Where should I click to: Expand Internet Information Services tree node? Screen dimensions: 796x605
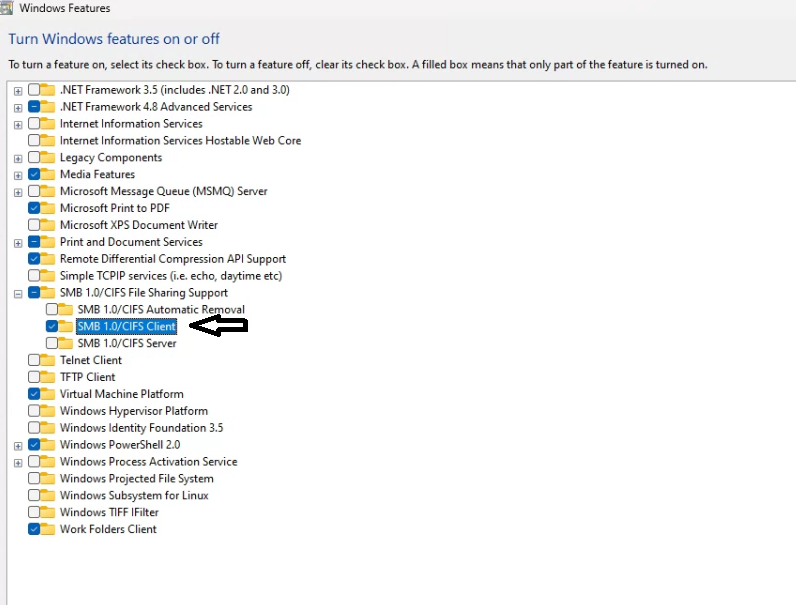click(x=18, y=124)
